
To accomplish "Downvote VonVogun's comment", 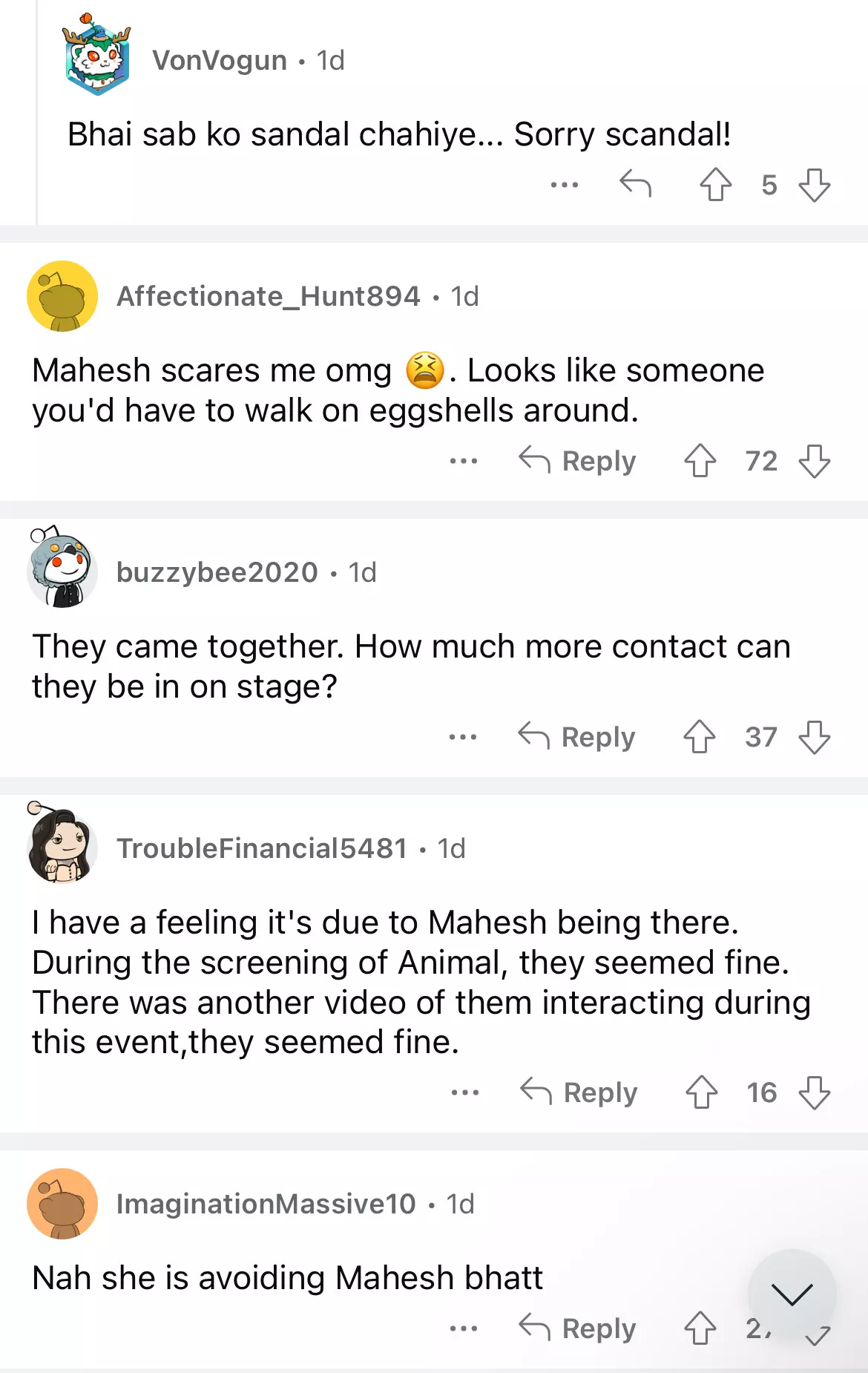I will tap(814, 185).
